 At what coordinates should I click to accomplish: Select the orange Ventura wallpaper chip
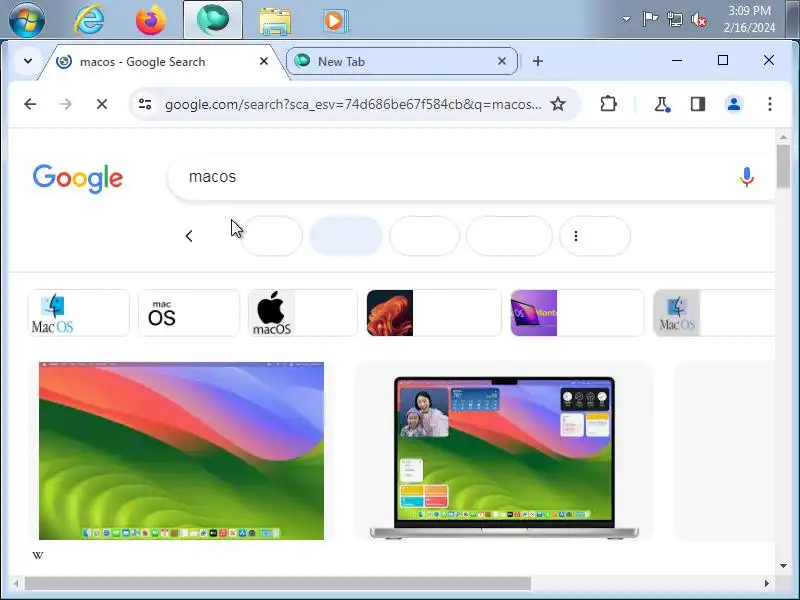(x=434, y=313)
